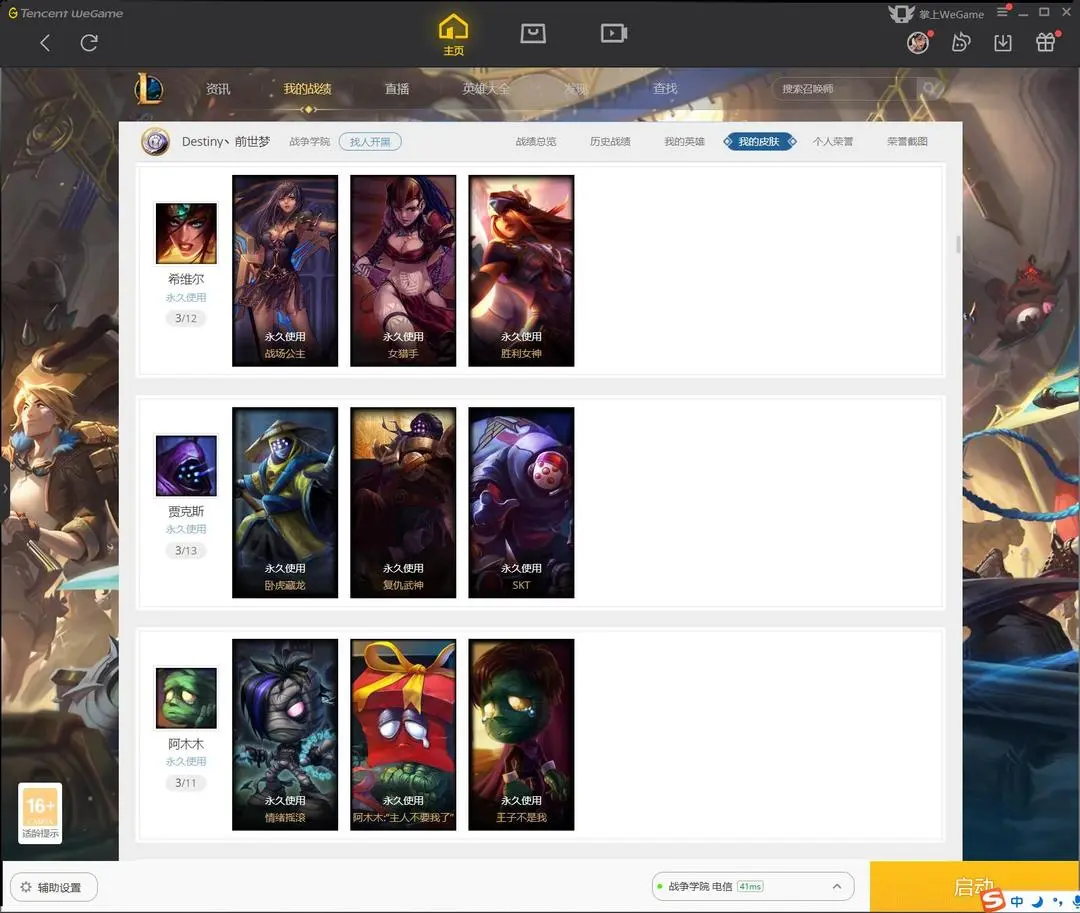Switch to the 个人荣誉 tab
Image resolution: width=1080 pixels, height=913 pixels.
(833, 142)
